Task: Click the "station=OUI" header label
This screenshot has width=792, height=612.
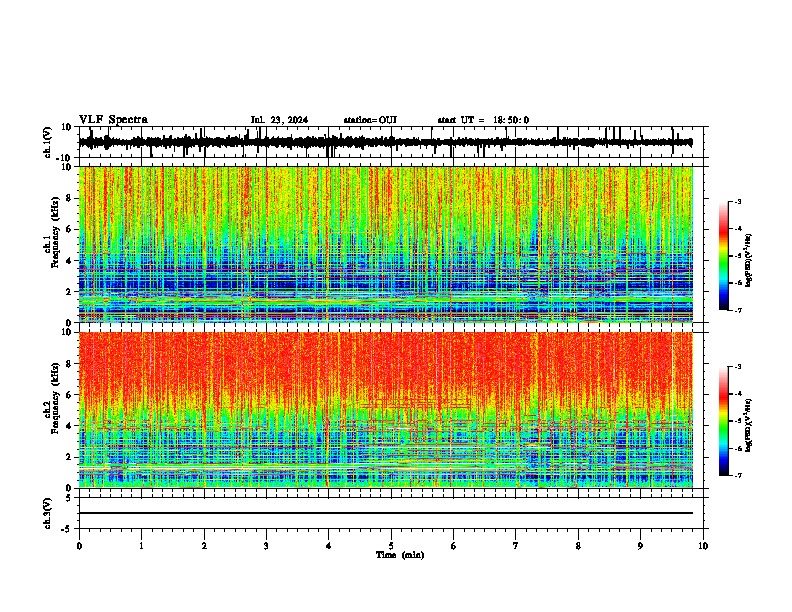Action: [370, 120]
